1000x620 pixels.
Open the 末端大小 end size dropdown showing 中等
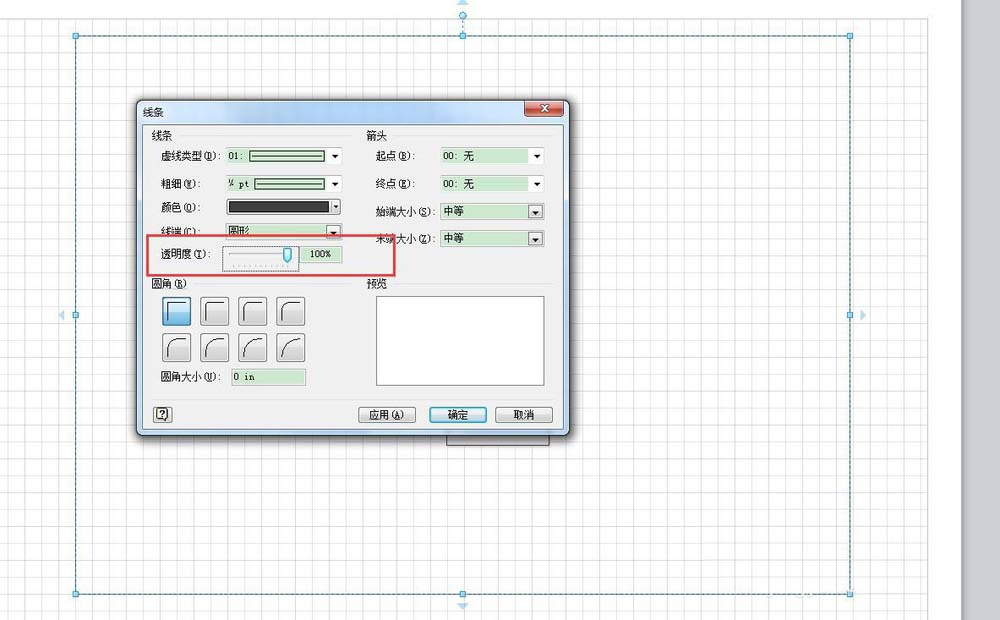(536, 238)
